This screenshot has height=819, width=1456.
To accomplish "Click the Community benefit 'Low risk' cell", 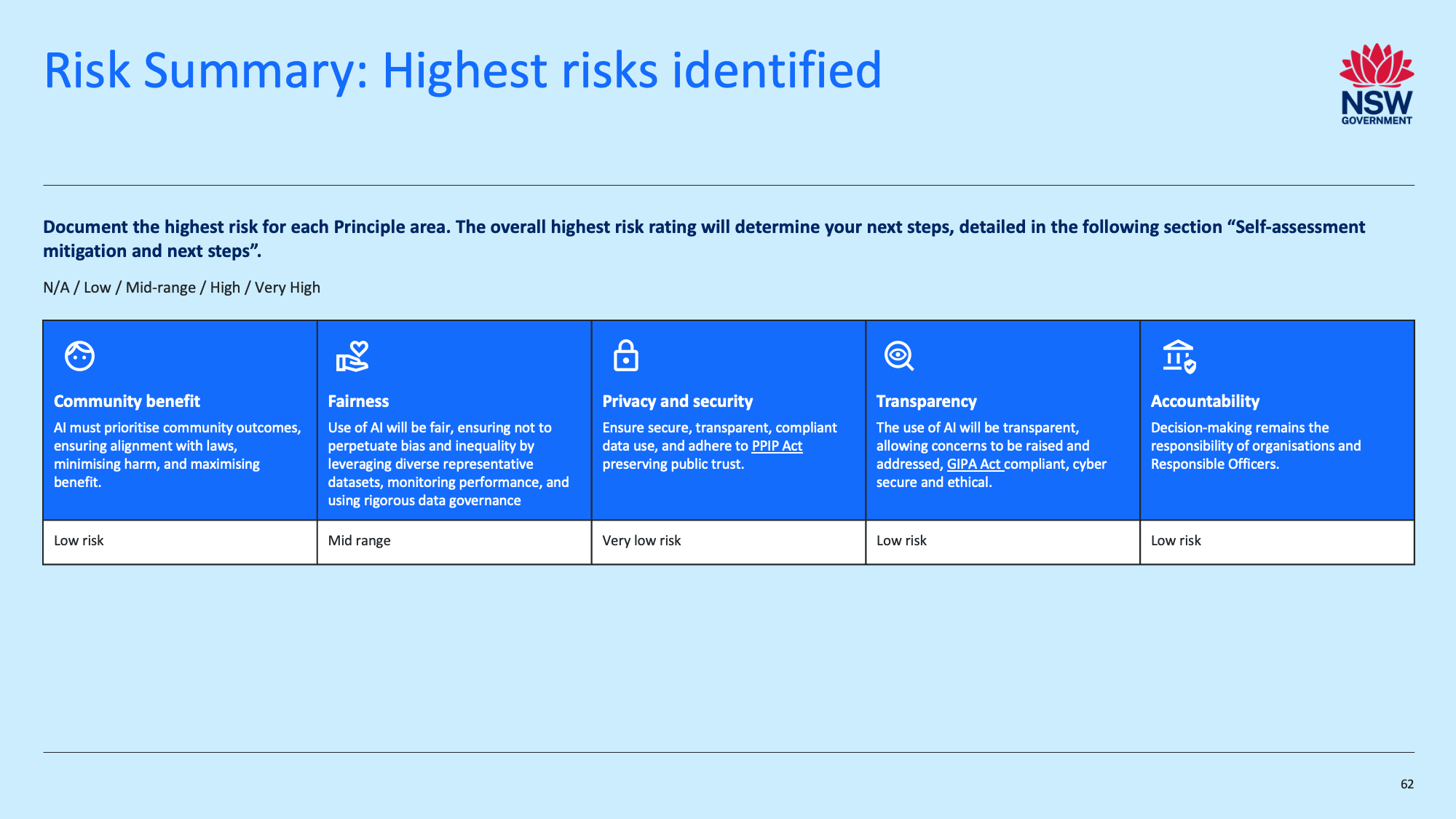I will point(79,540).
